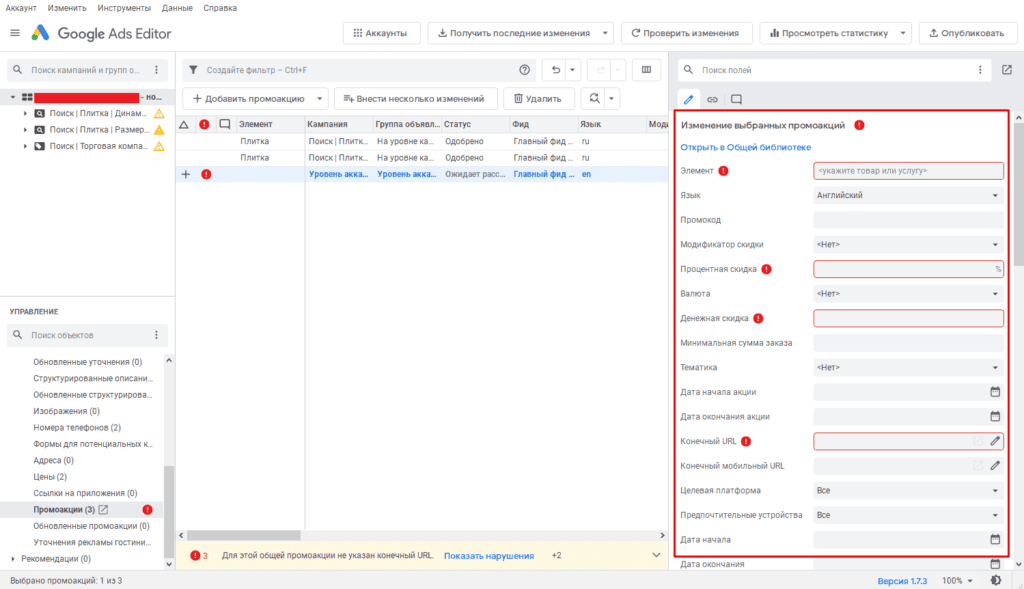1024x589 pixels.
Task: Open Тематика dropdown
Action: (x=908, y=368)
